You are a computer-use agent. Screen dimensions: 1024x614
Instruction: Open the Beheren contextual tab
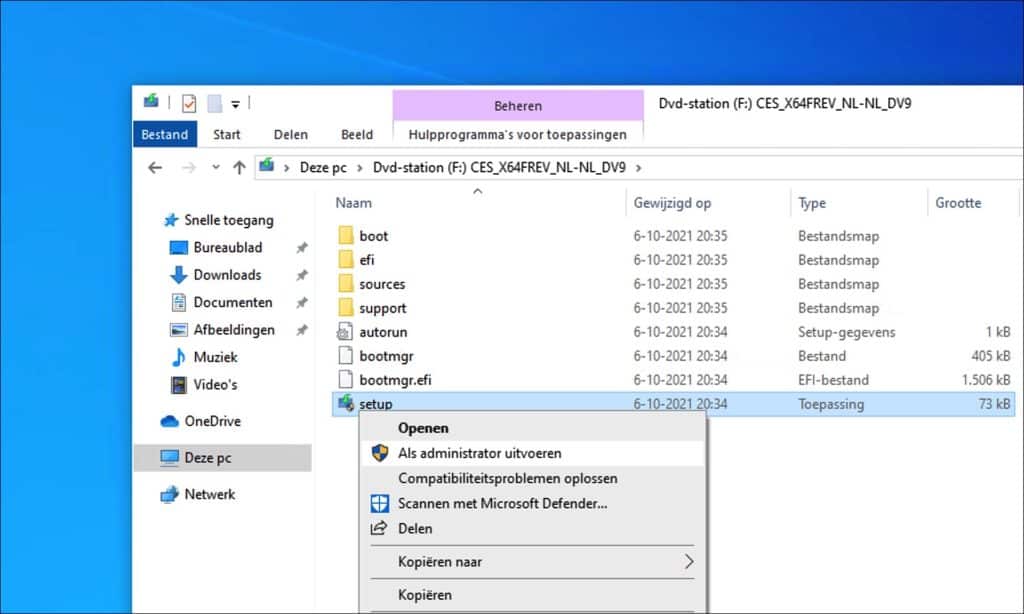pos(518,106)
